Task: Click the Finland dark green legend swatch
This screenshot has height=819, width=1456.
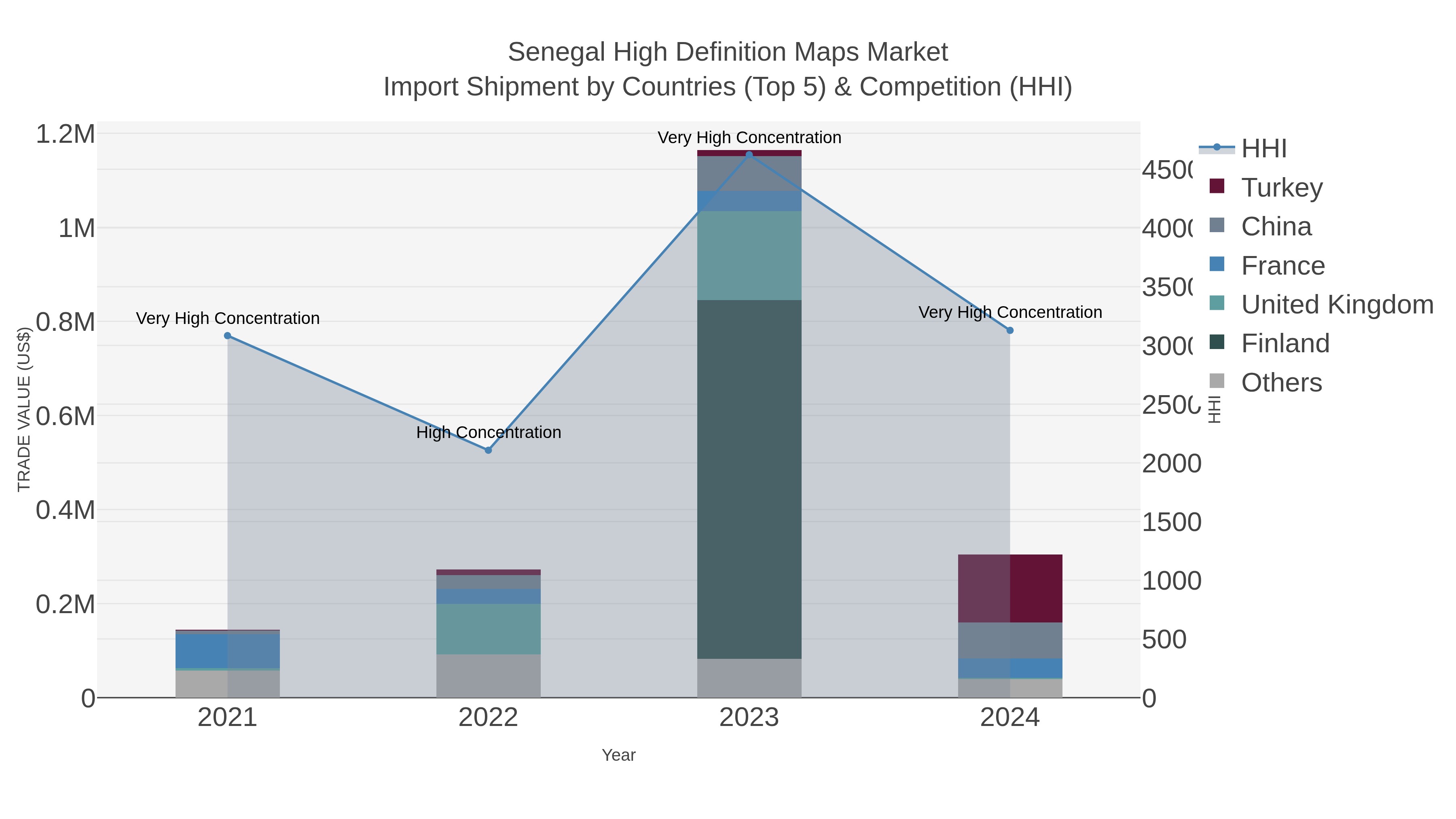Action: [1217, 342]
